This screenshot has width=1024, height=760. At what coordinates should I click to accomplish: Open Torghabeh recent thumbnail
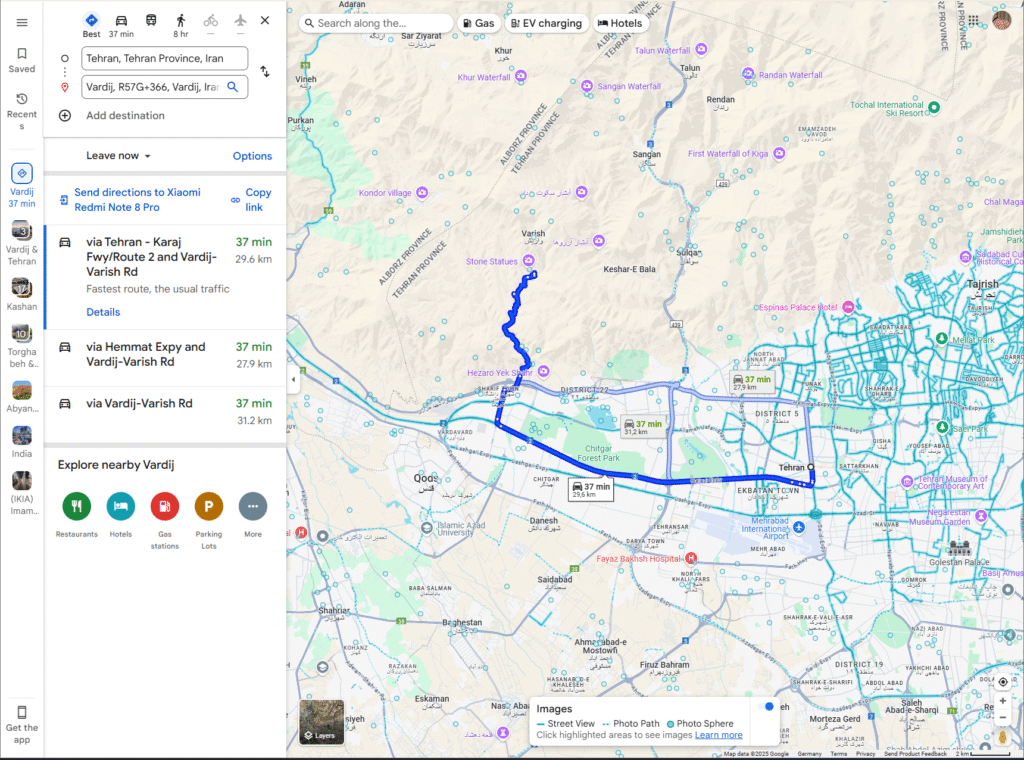tap(22, 346)
